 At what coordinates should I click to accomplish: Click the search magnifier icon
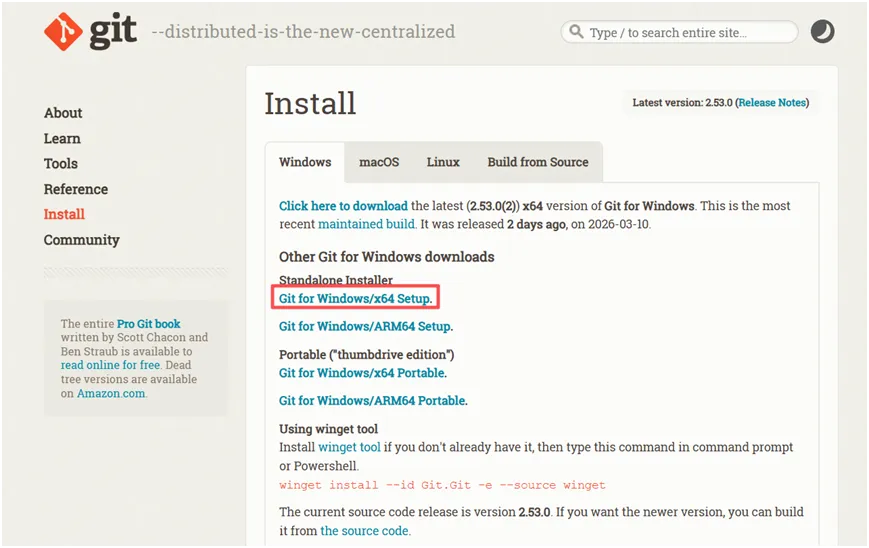(x=576, y=32)
